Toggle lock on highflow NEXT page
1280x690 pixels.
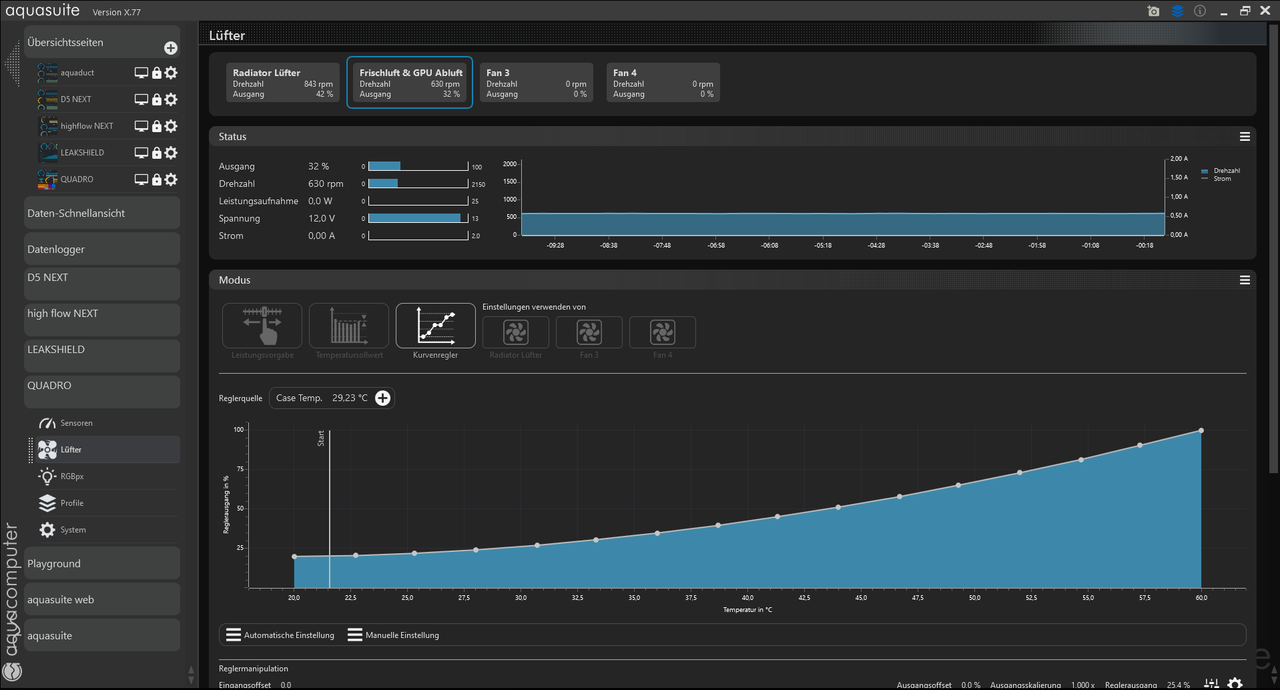tap(156, 126)
